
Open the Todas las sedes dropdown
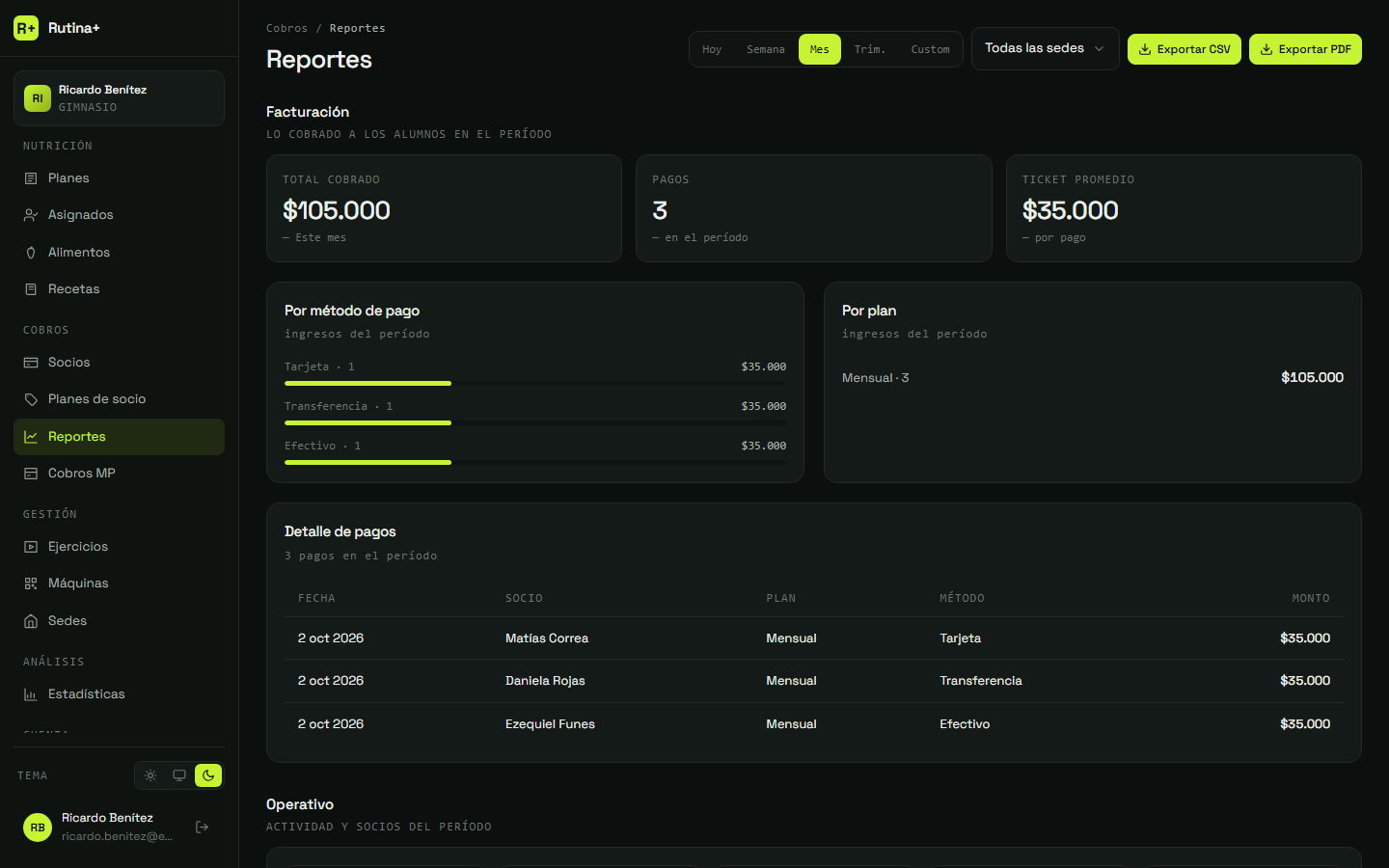(x=1045, y=48)
